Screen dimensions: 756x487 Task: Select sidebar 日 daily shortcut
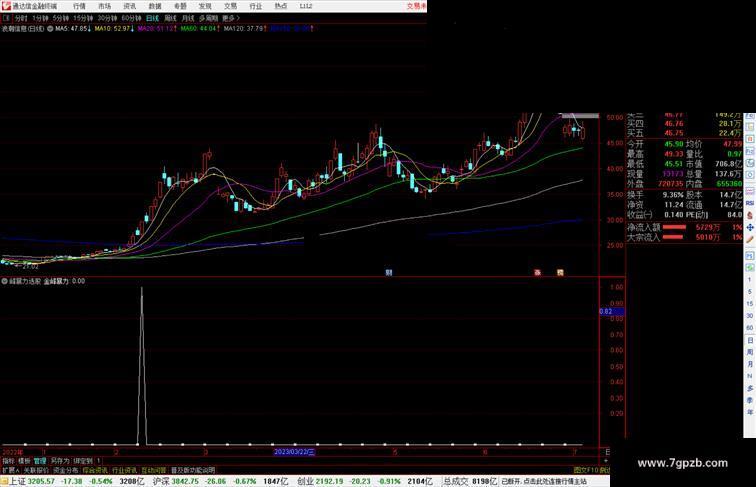point(750,340)
